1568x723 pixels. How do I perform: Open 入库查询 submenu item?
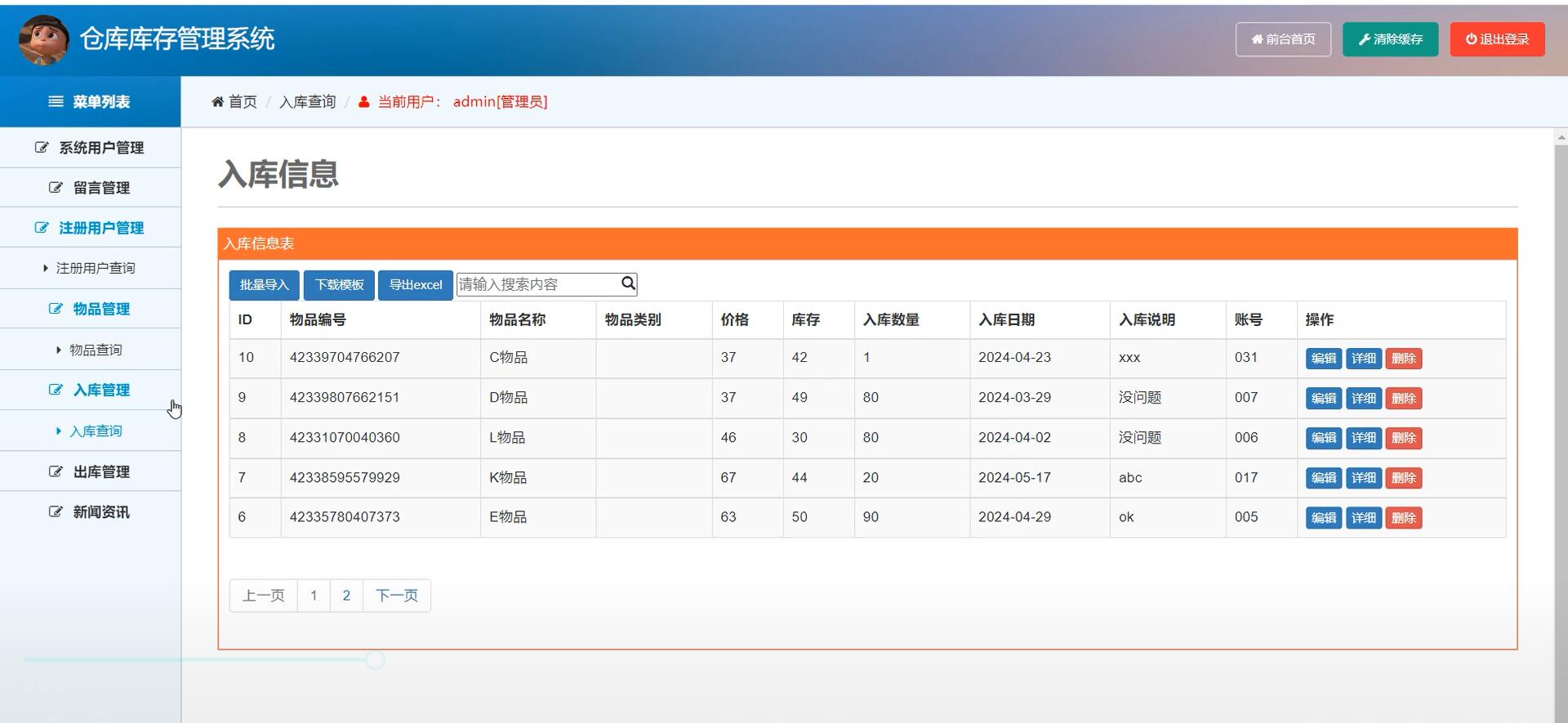tap(90, 431)
